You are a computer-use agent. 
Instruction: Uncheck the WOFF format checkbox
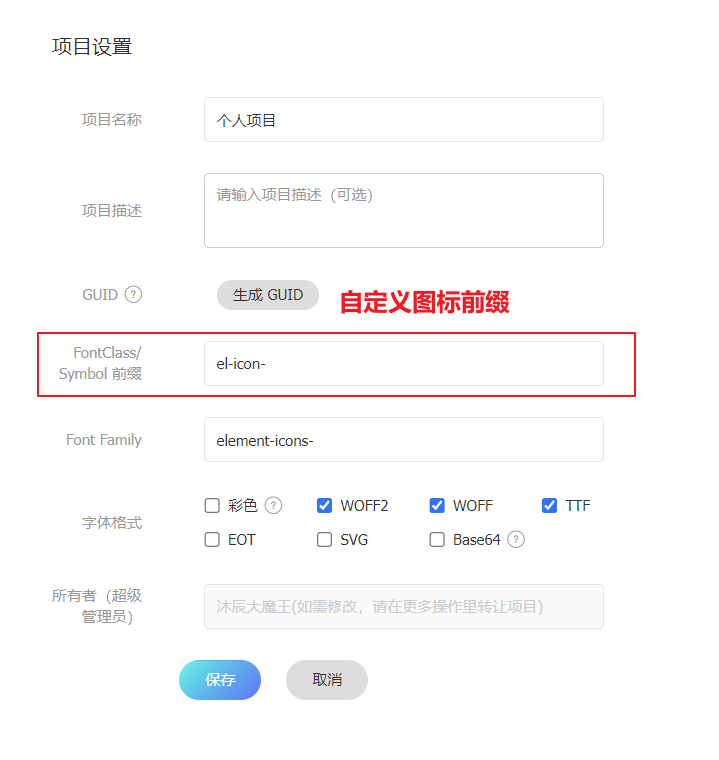click(437, 506)
